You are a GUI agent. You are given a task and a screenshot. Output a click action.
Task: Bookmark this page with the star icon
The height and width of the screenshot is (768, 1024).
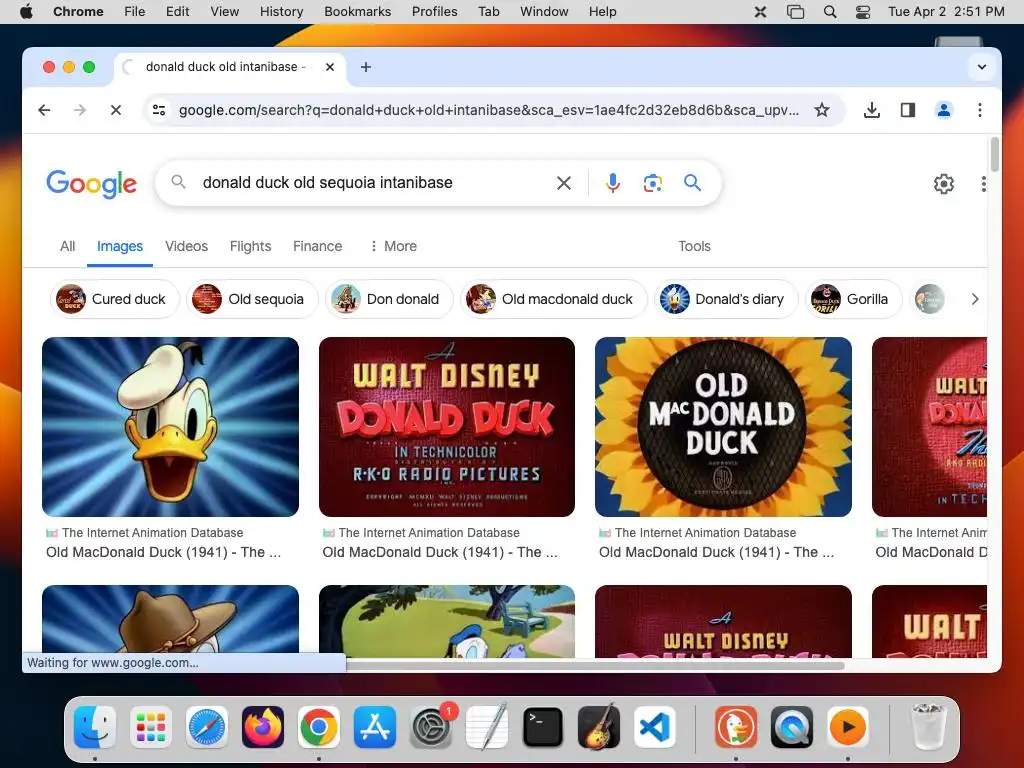click(x=822, y=110)
